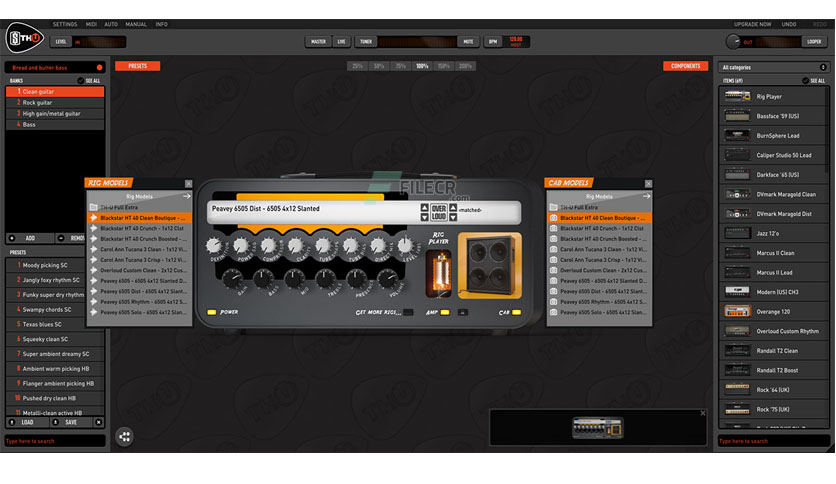Open the MANUAL menu
This screenshot has width=836, height=484.
136,25
